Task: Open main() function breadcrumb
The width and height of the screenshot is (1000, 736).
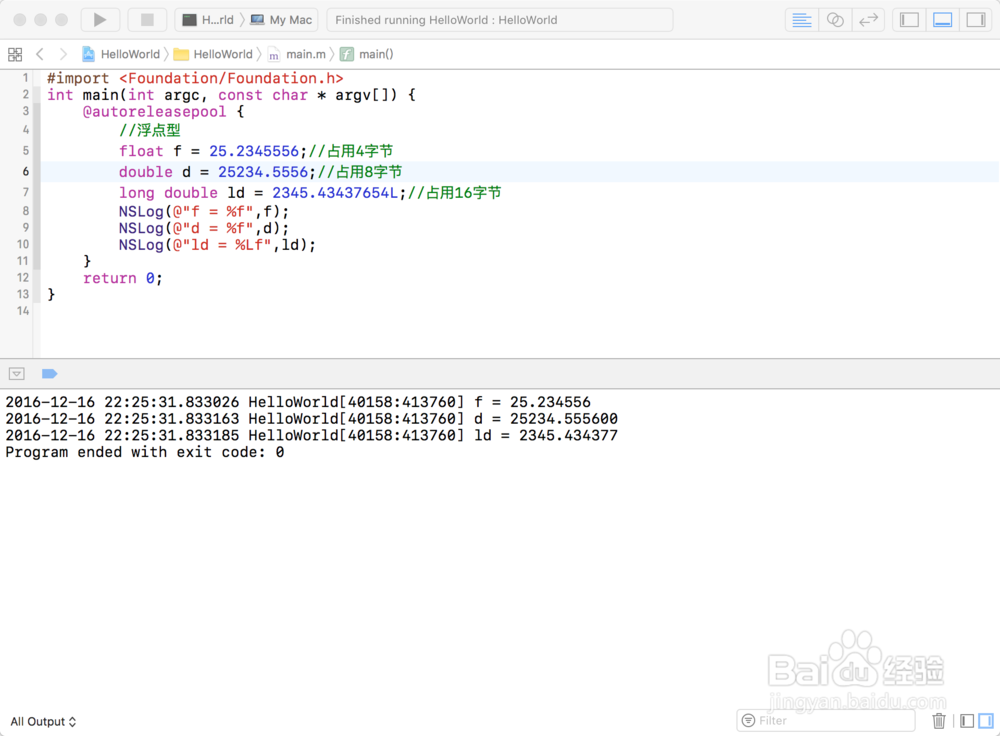Action: pos(367,54)
